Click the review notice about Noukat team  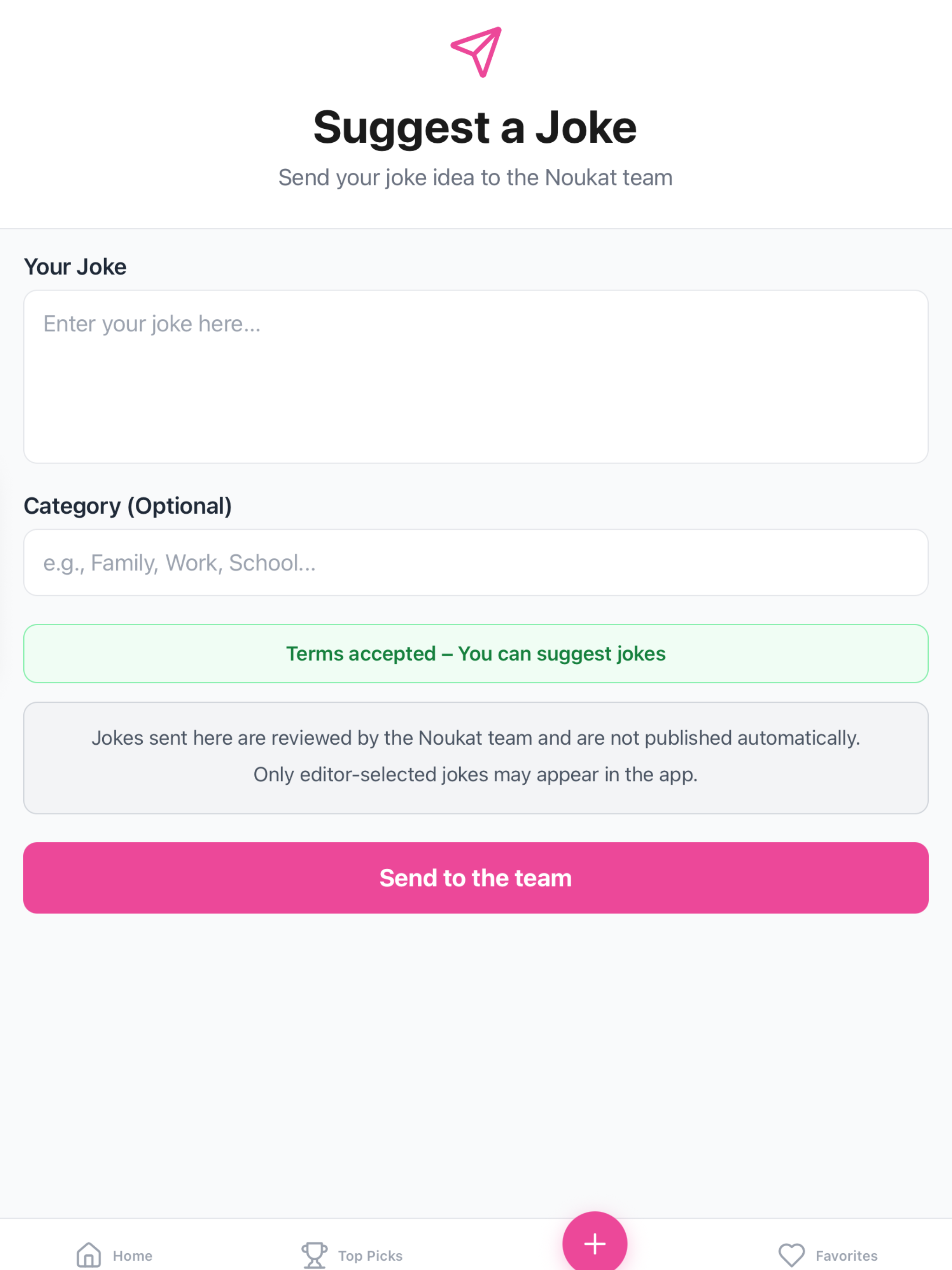476,758
